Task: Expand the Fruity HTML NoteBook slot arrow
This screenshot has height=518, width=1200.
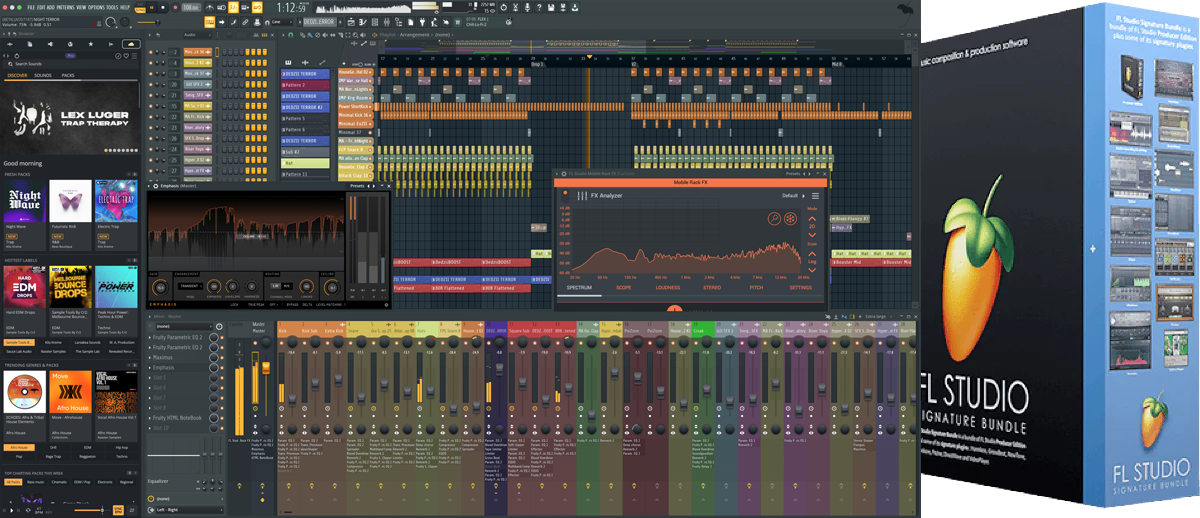Action: pyautogui.click(x=149, y=418)
